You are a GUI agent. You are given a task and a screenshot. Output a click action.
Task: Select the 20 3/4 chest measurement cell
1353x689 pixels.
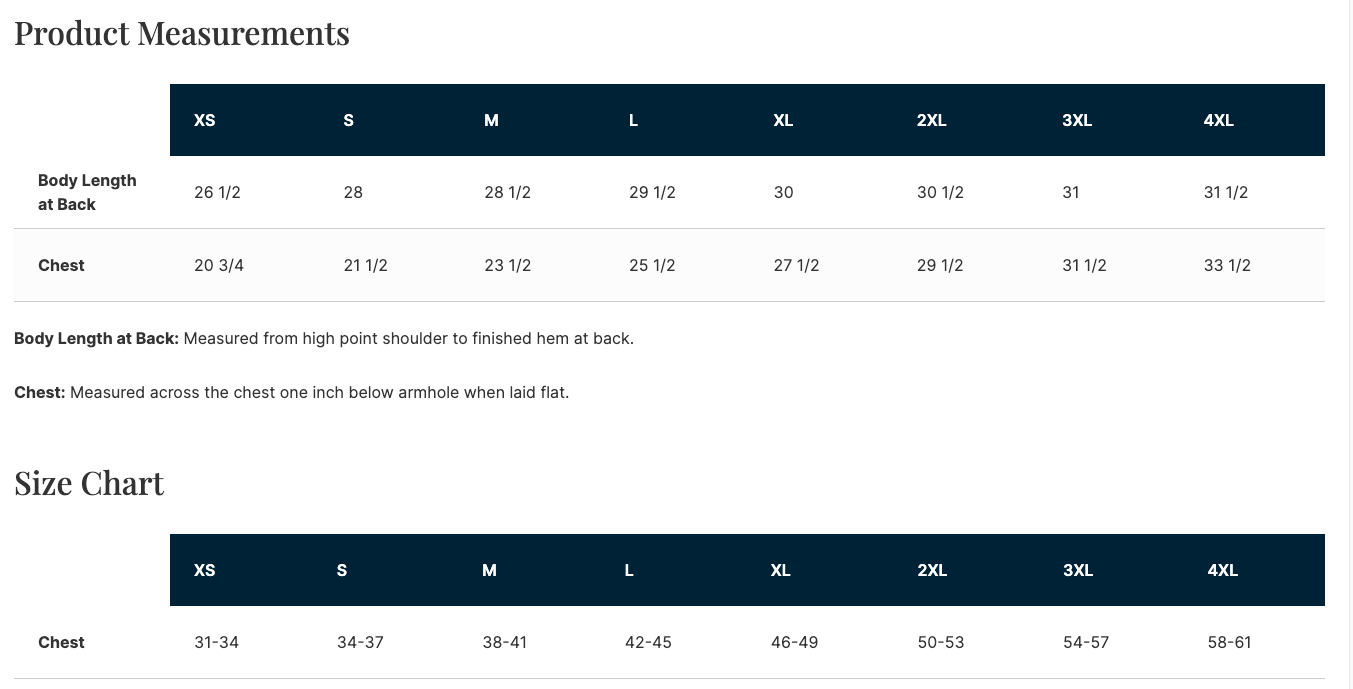click(219, 265)
